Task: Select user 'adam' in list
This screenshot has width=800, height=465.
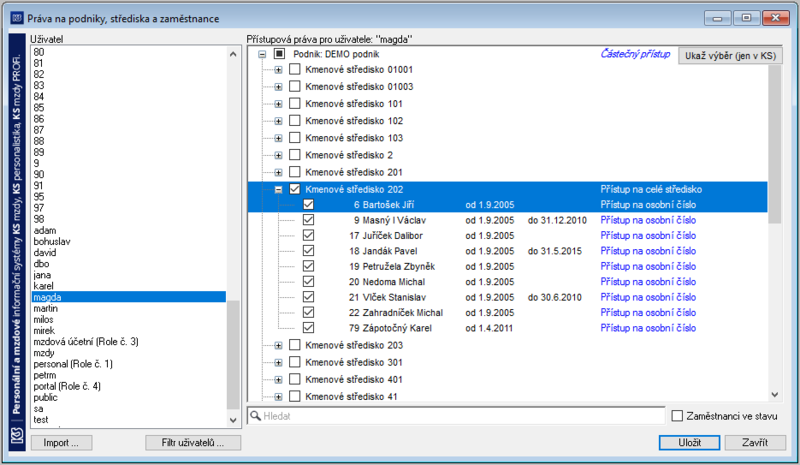Action: coord(45,230)
